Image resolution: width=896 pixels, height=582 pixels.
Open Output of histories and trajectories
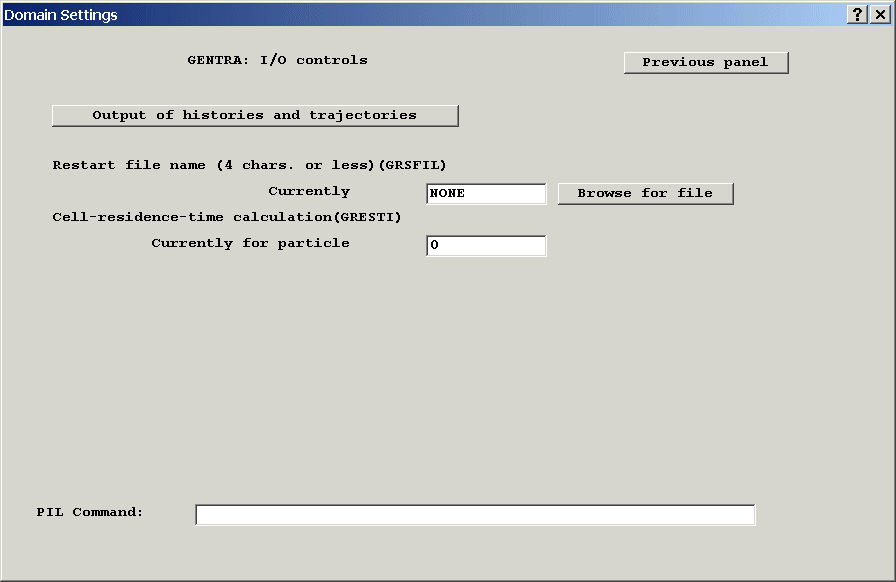255,115
